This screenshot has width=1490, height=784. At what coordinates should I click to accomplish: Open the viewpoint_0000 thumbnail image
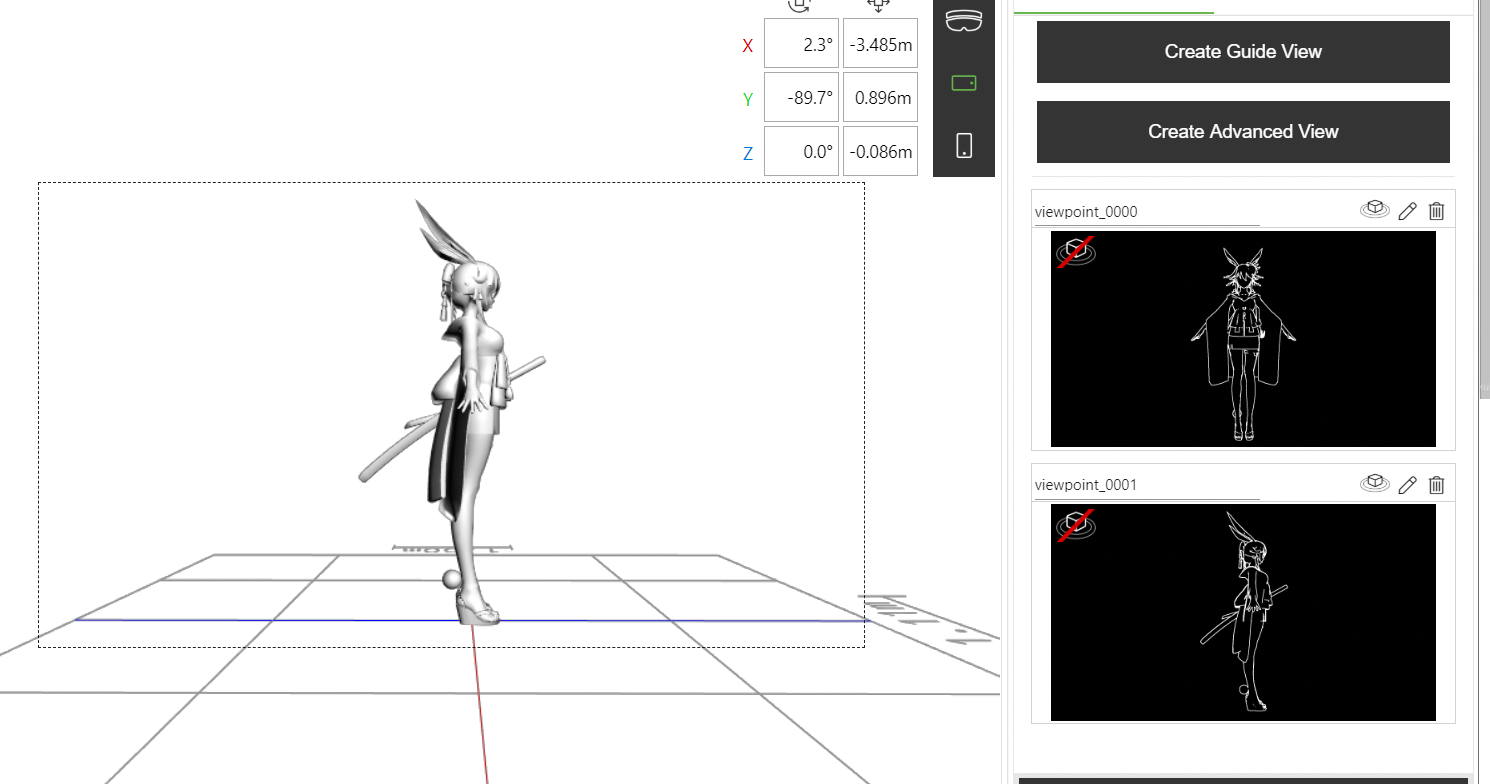click(1242, 338)
